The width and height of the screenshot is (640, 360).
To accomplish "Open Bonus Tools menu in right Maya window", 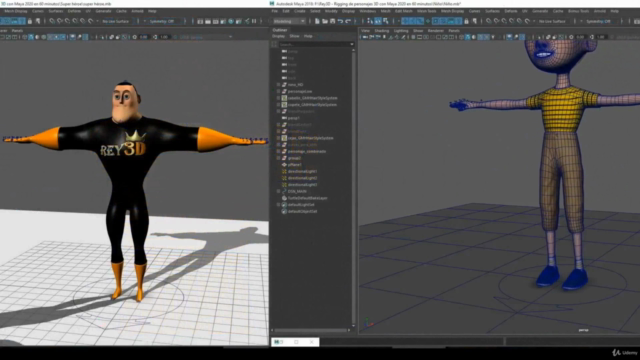I will pos(578,11).
